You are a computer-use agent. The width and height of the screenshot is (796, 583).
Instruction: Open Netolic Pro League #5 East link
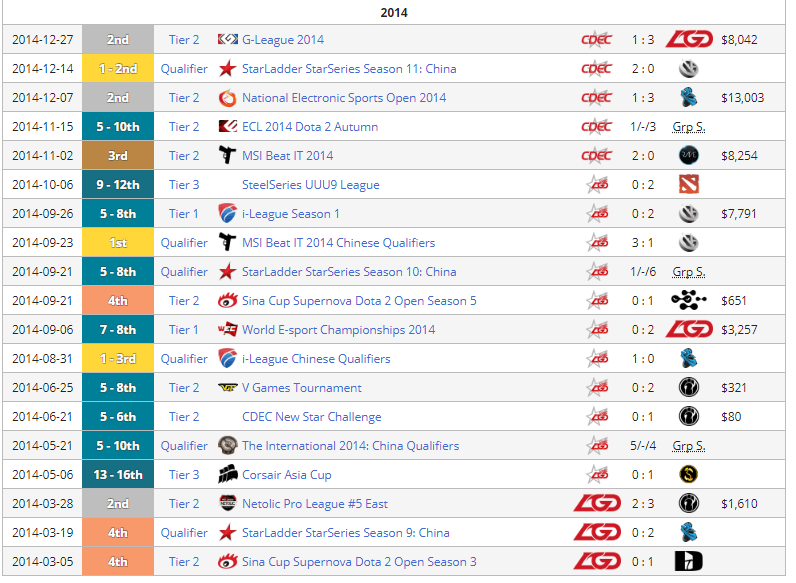[x=315, y=503]
